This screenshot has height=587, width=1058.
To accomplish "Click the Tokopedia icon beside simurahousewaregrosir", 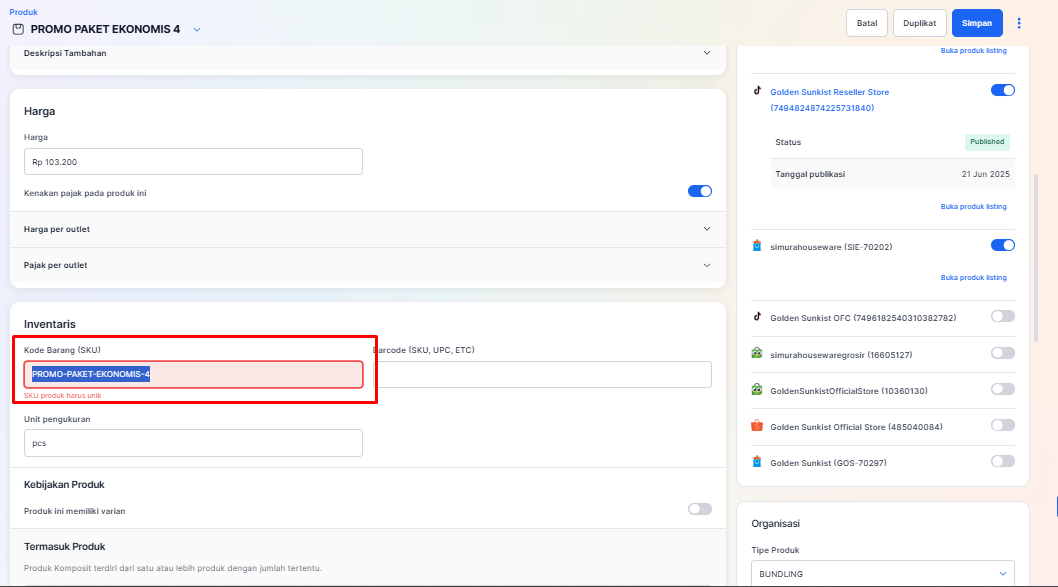I will pyautogui.click(x=758, y=354).
